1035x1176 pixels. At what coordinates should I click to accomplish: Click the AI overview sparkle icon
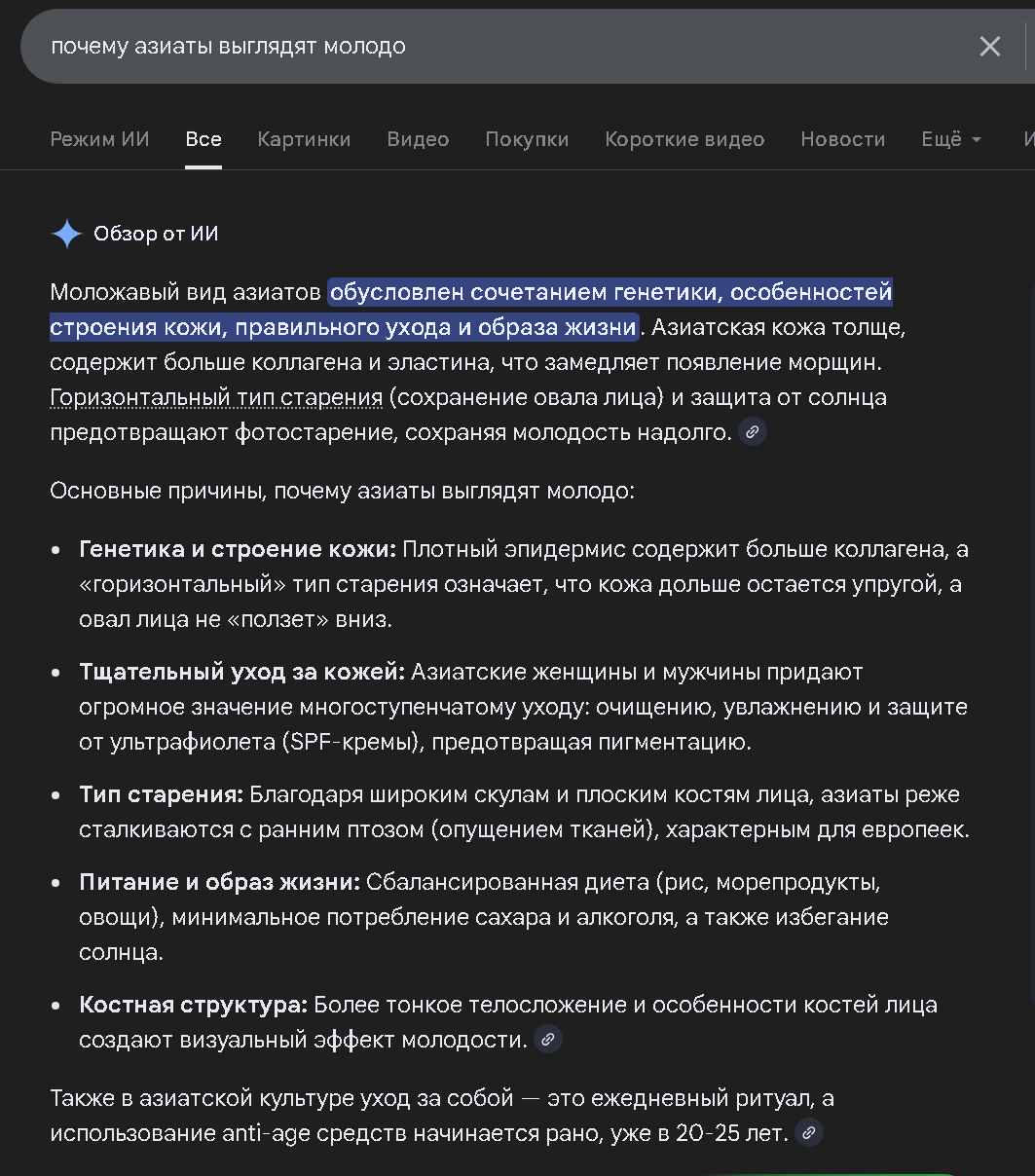(x=67, y=234)
